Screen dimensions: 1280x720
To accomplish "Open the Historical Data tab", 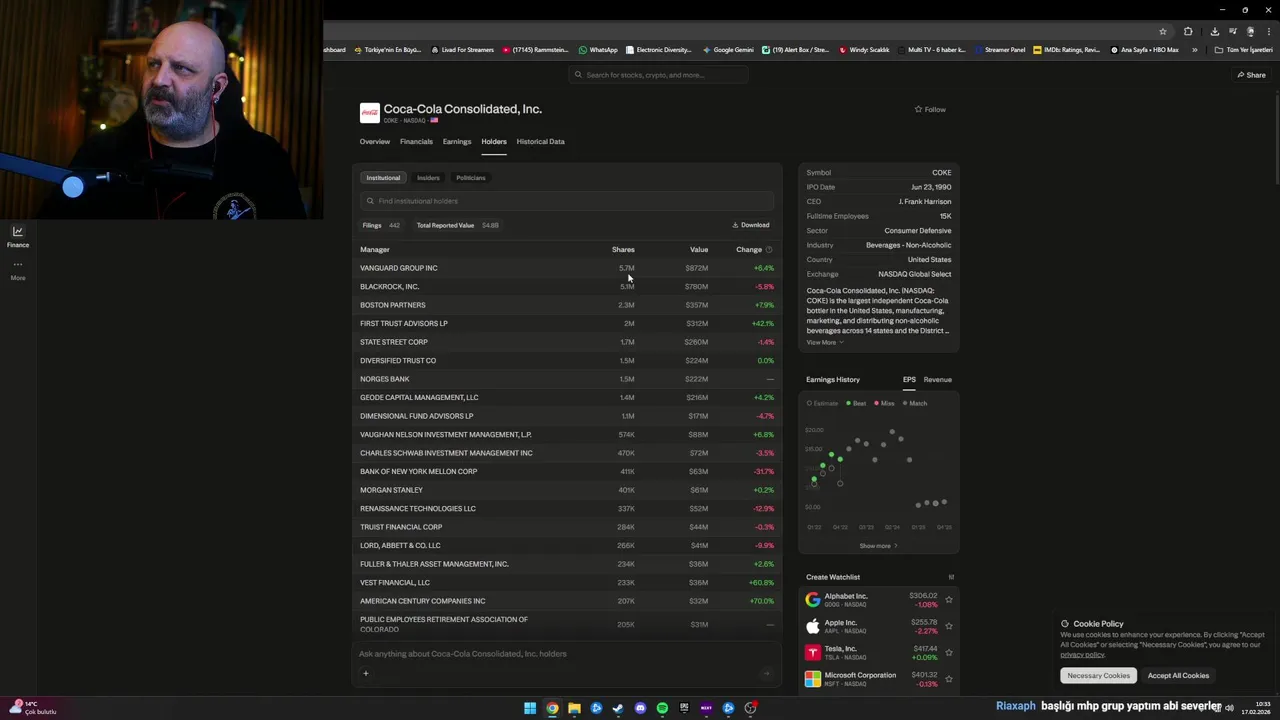I will pyautogui.click(x=540, y=142).
